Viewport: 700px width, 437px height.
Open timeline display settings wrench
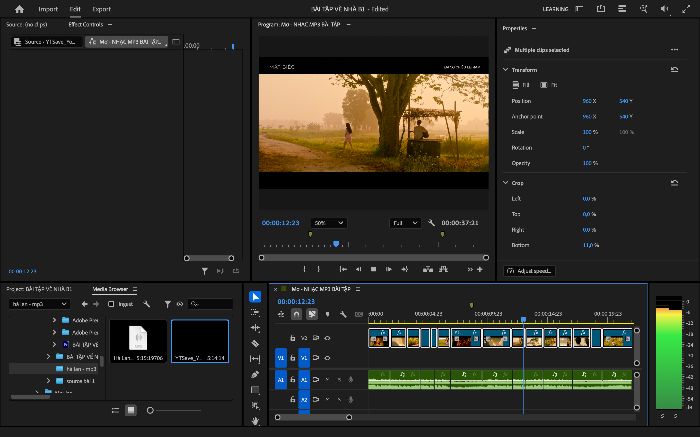(343, 315)
